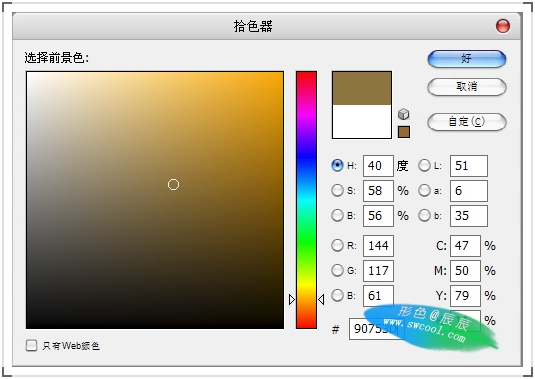This screenshot has height=379, width=535.
Task: Select the Lab L radio button
Action: point(424,165)
